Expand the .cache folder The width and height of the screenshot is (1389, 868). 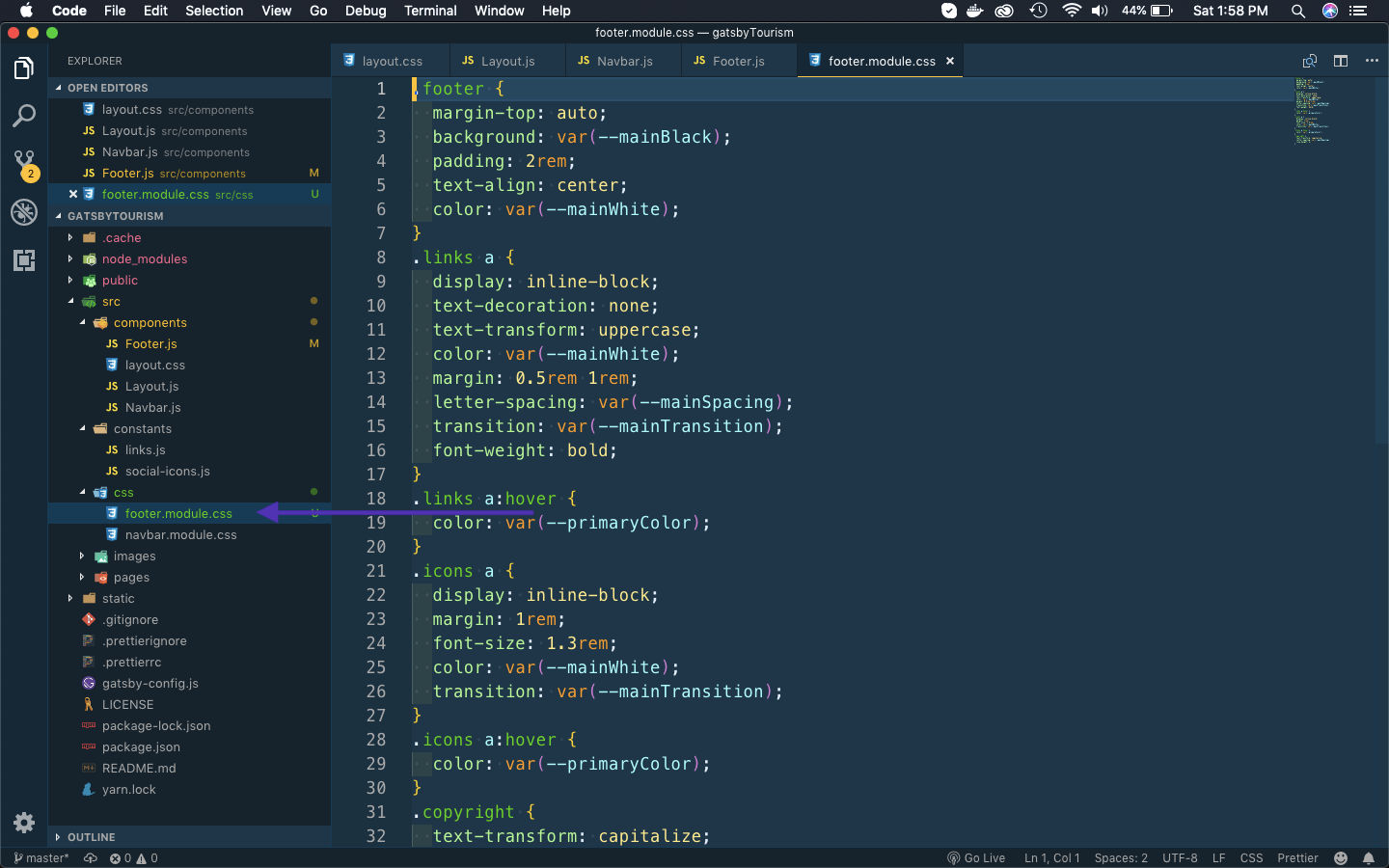point(189,237)
